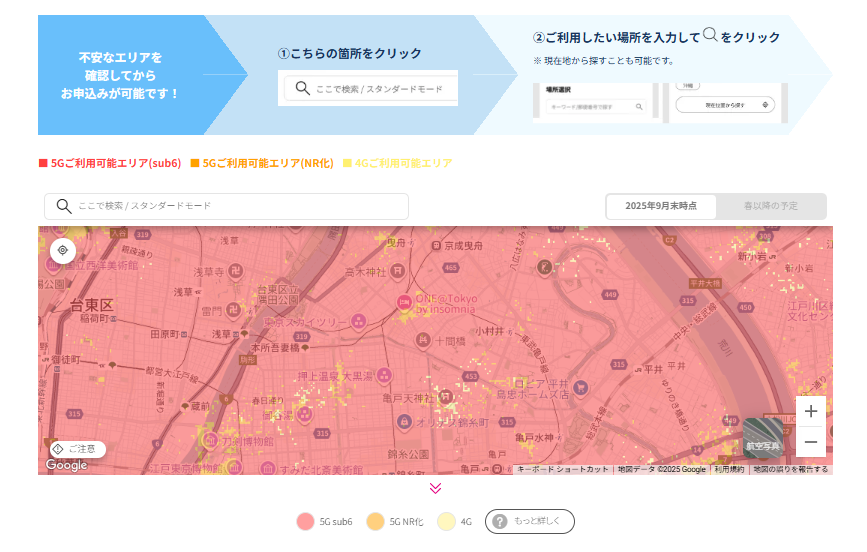The width and height of the screenshot is (867, 552).
Task: Click the Tokyo Skytree pin on map
Action: pos(359,320)
